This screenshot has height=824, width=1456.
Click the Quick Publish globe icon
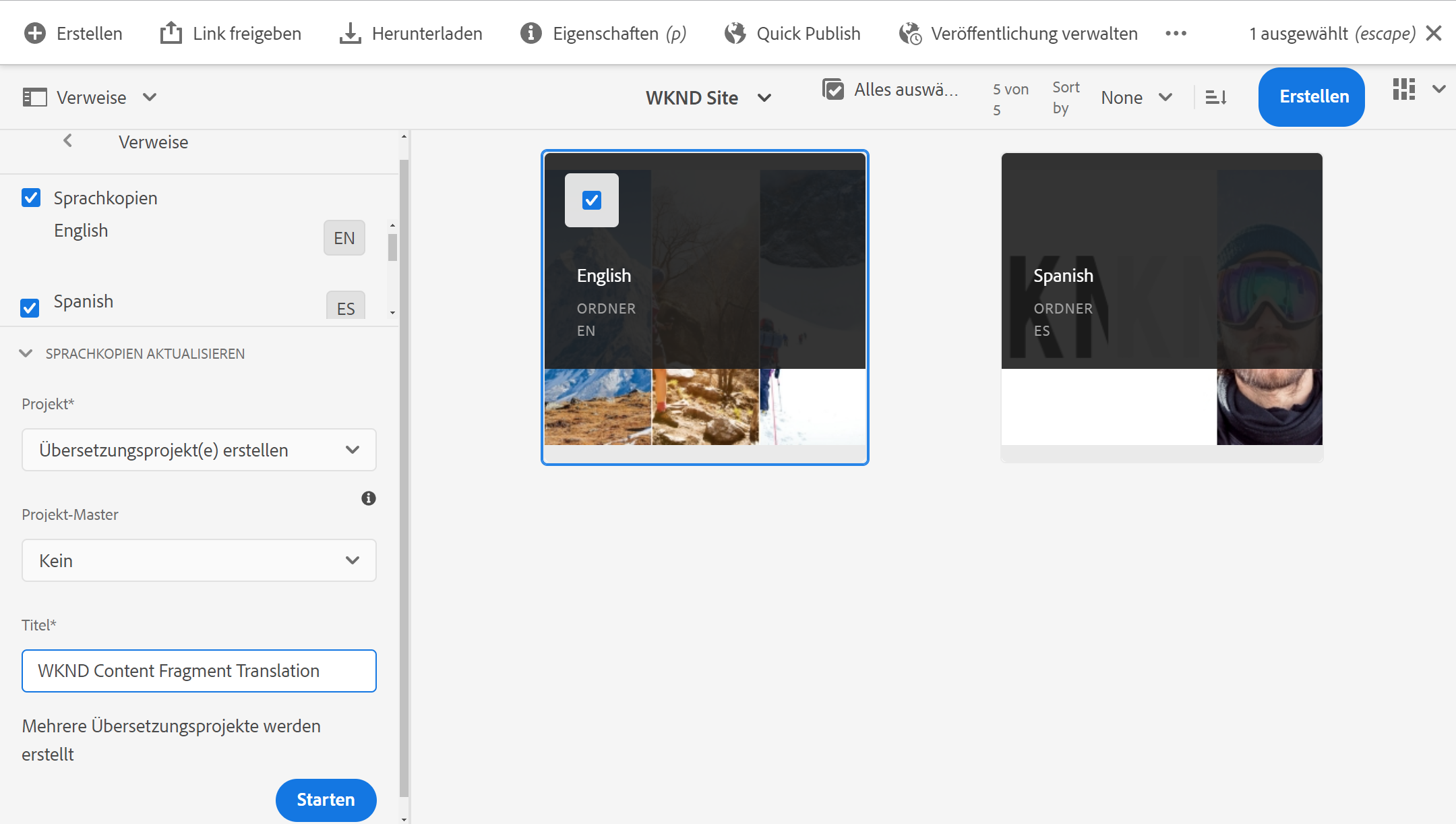pos(735,33)
